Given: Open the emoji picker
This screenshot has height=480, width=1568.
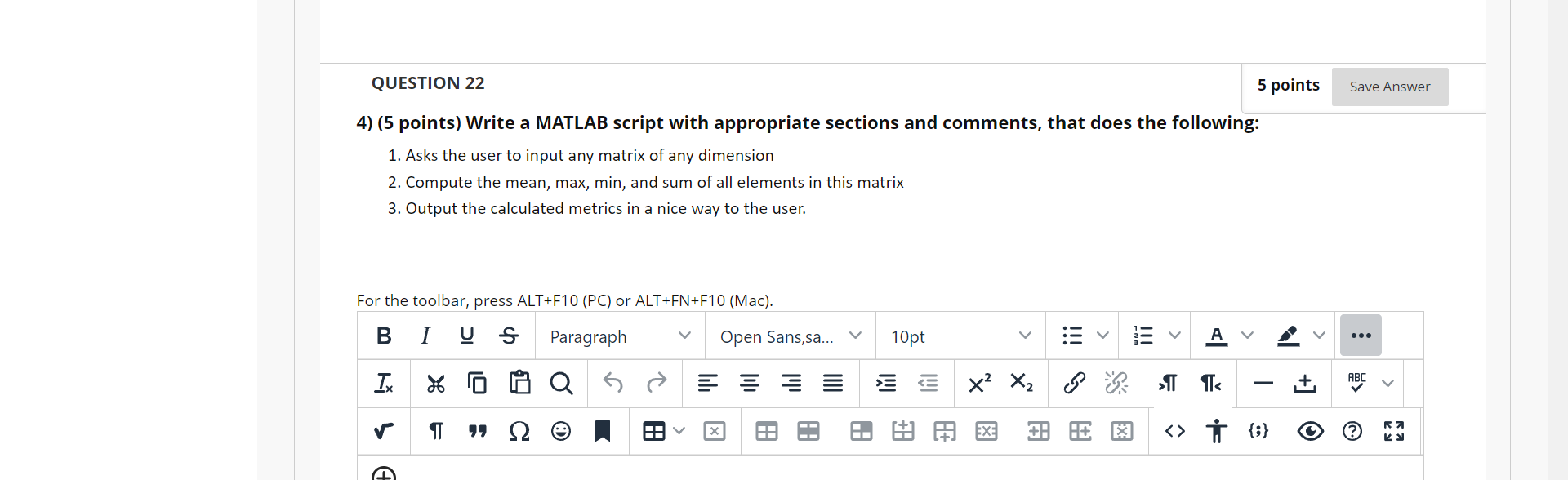Looking at the screenshot, I should 561,431.
